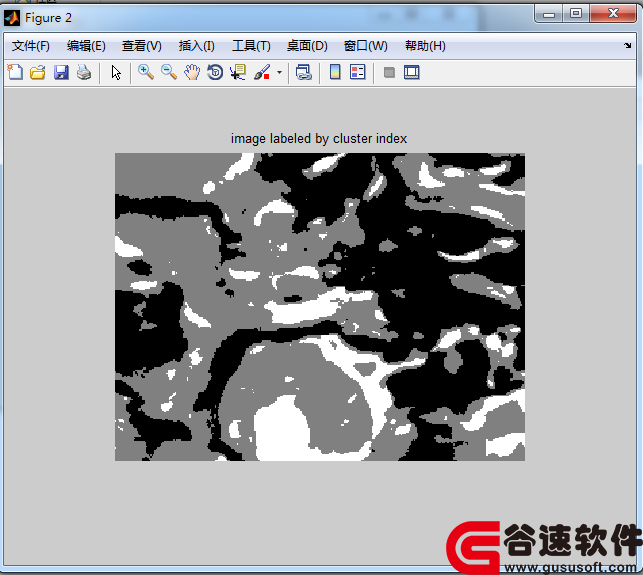Click the MATLAB logo in the title bar
643x575 pixels.
coord(12,18)
